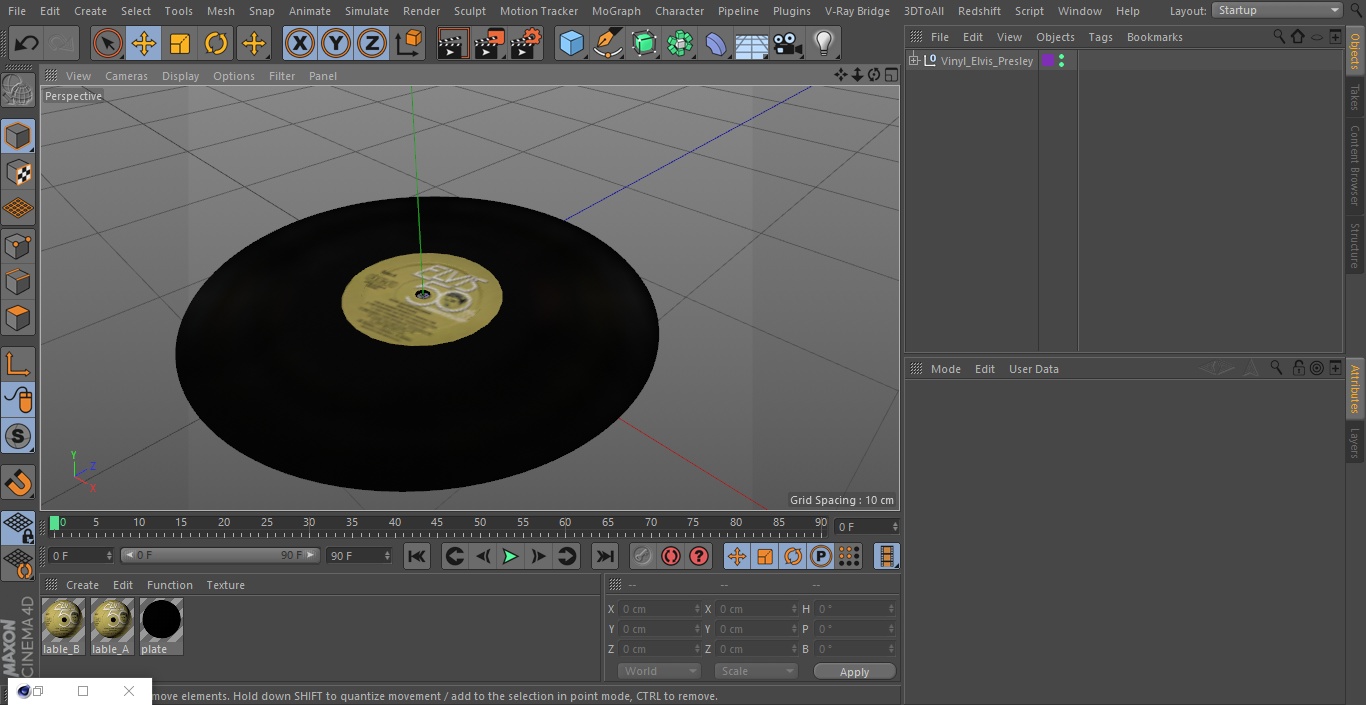Activate the Move tool
The image size is (1366, 705).
[144, 44]
